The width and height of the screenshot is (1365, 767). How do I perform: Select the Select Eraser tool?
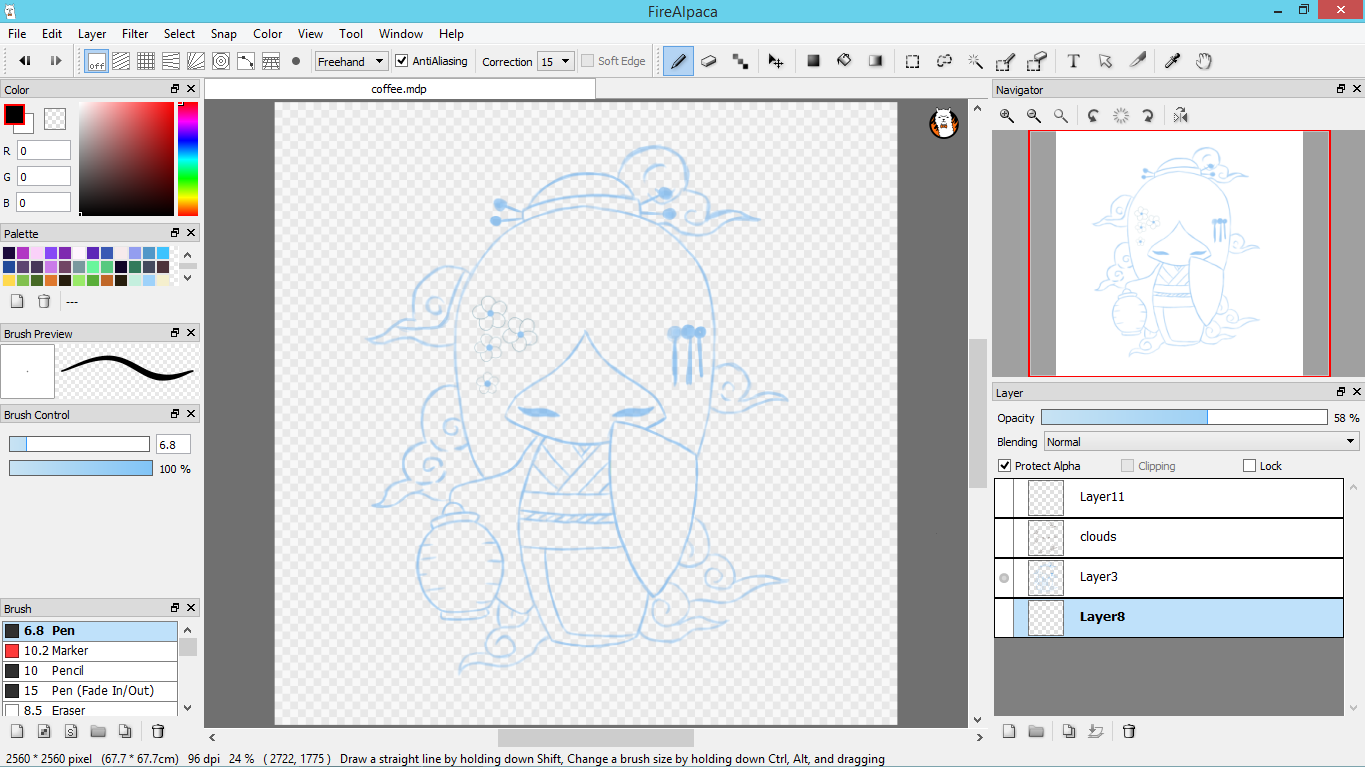click(1037, 61)
